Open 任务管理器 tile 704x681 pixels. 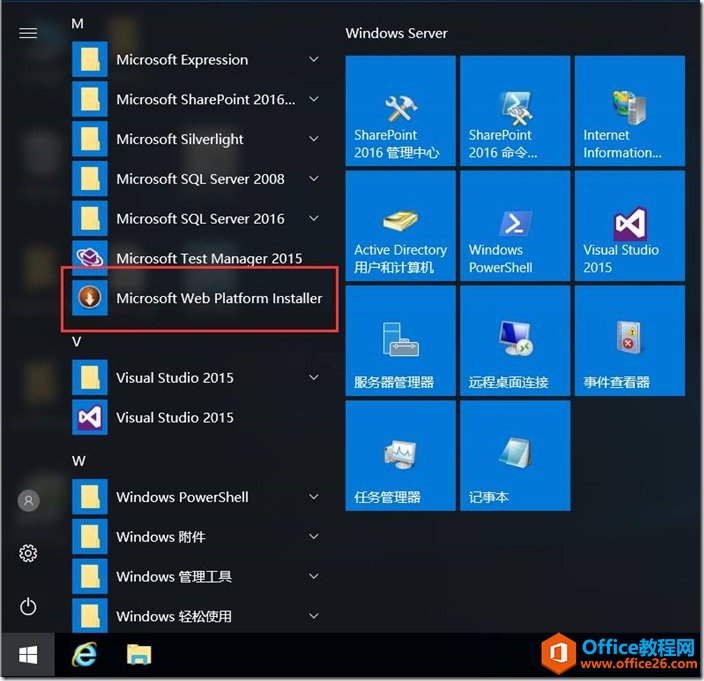tap(400, 456)
